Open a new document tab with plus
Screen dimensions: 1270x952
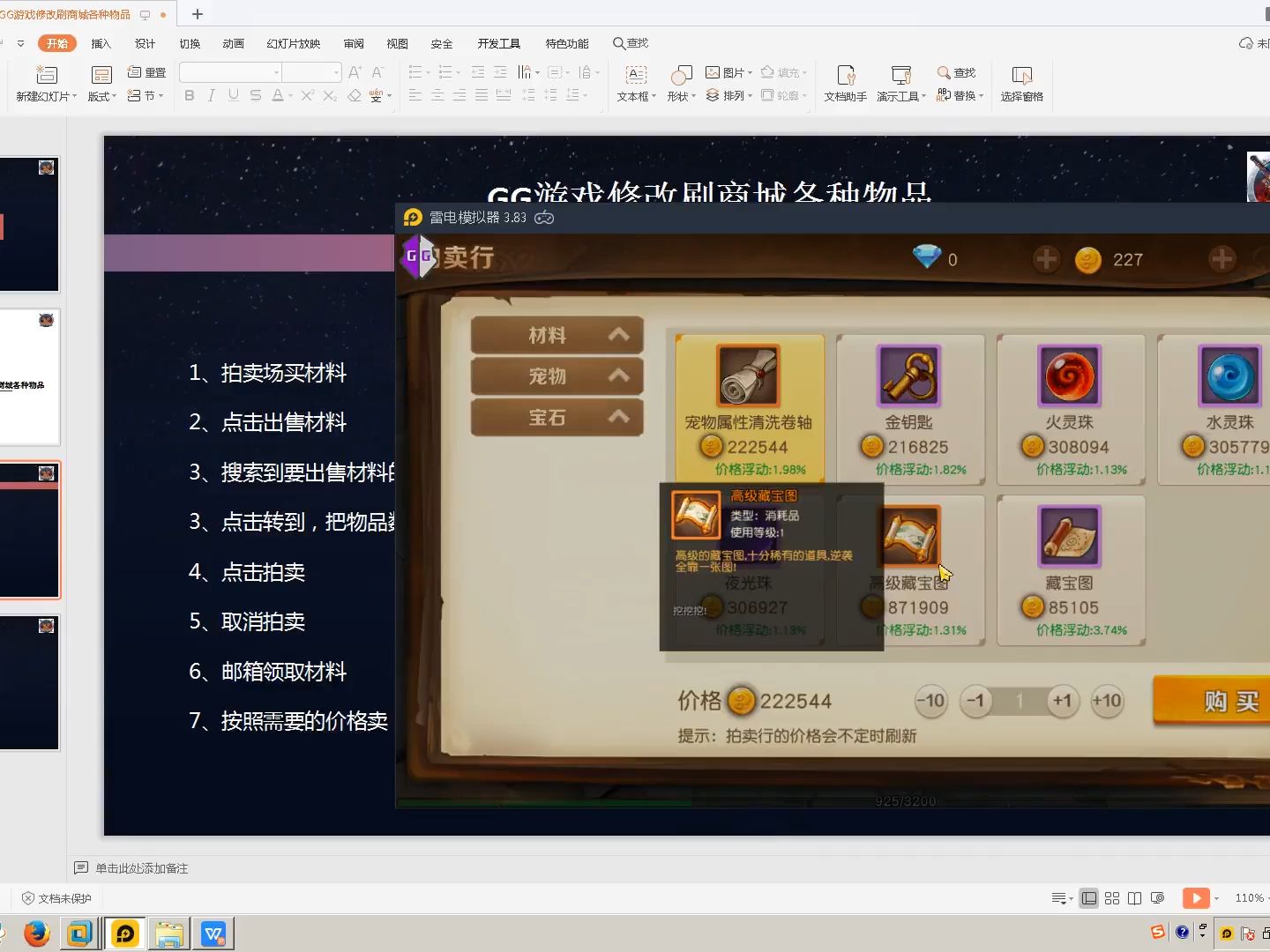click(x=198, y=14)
